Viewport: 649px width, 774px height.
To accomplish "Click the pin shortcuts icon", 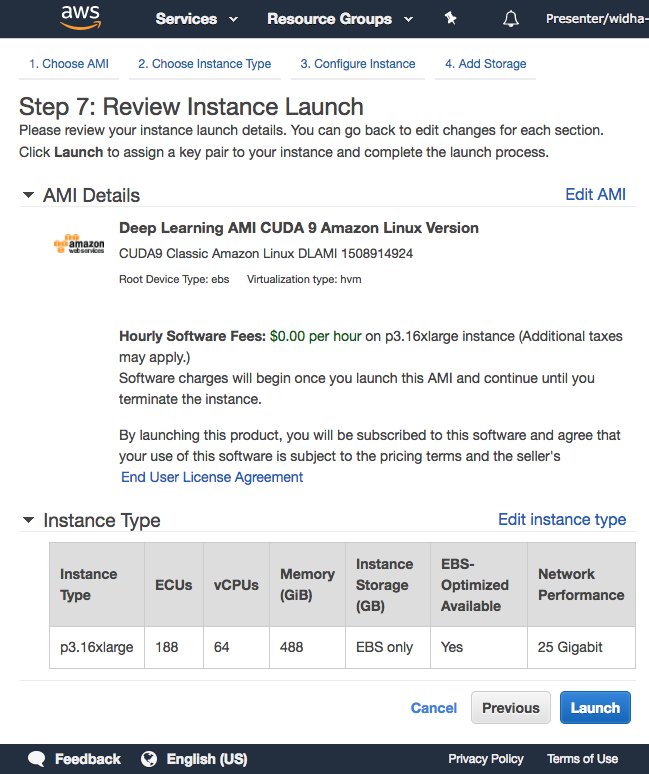I will (450, 19).
